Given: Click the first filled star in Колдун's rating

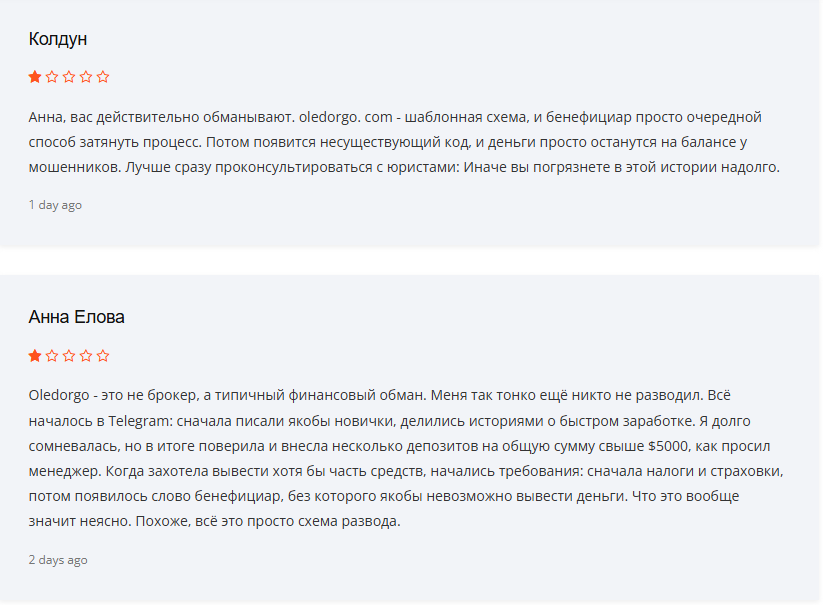Looking at the screenshot, I should coord(35,77).
